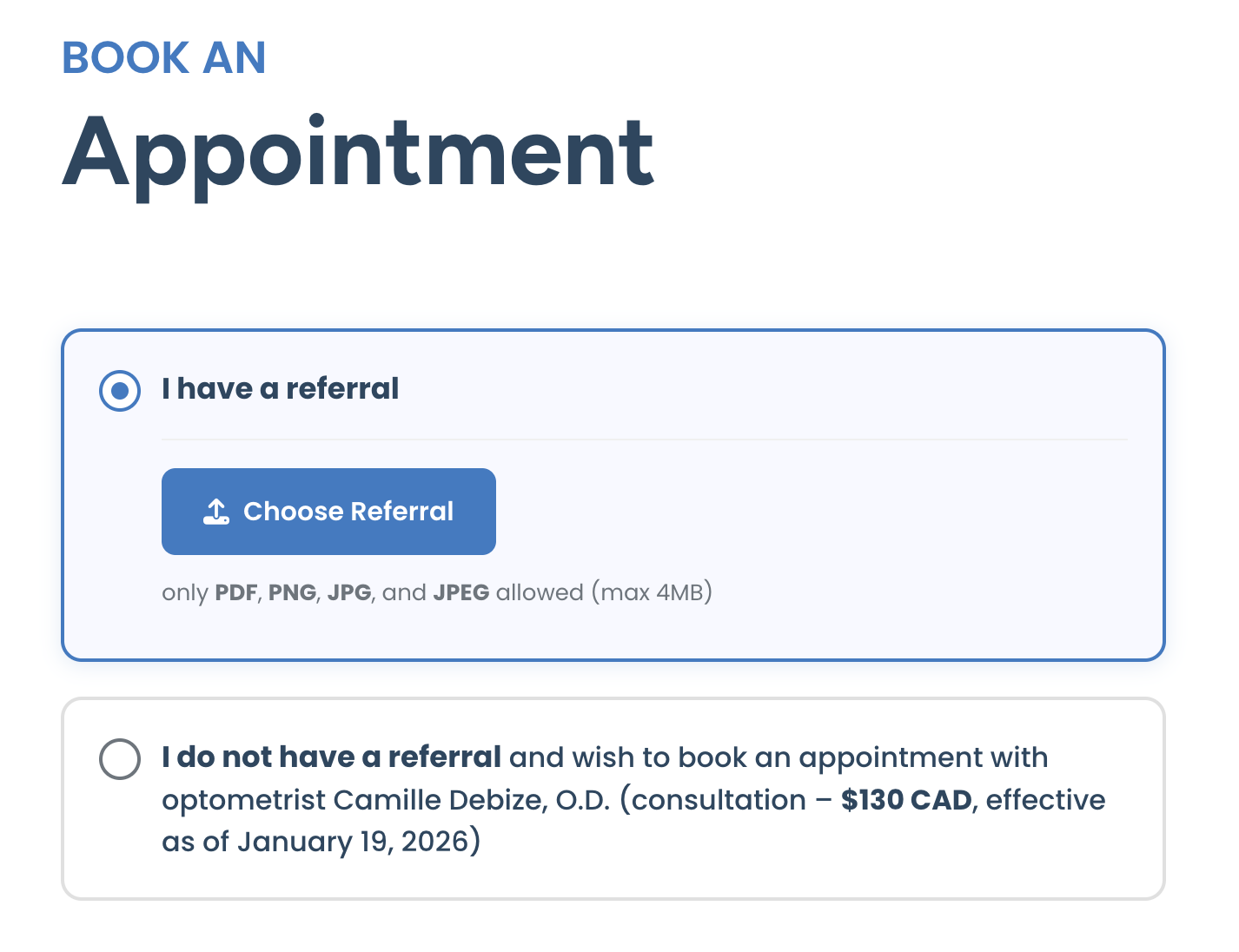Click the file format hint text under the button
The image size is (1239, 952).
[x=434, y=592]
